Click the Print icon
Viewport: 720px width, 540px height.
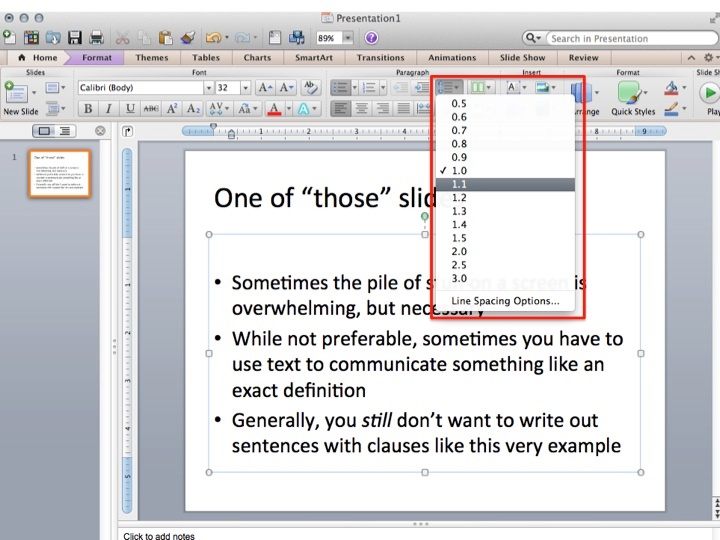click(x=96, y=38)
